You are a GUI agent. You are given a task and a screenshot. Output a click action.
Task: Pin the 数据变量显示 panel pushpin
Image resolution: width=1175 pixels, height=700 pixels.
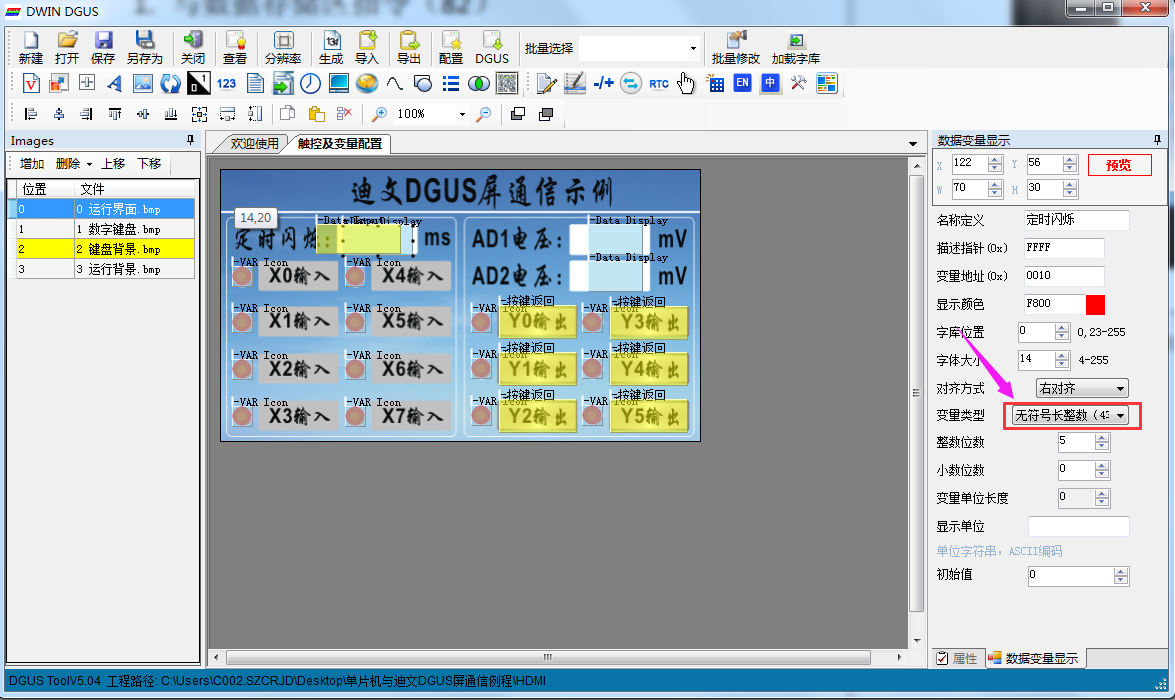tap(1158, 140)
